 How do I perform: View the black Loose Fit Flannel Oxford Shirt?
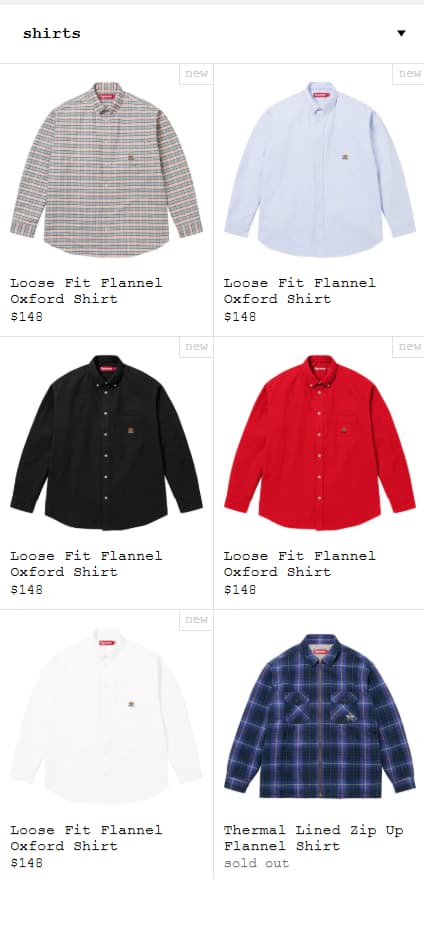click(106, 442)
